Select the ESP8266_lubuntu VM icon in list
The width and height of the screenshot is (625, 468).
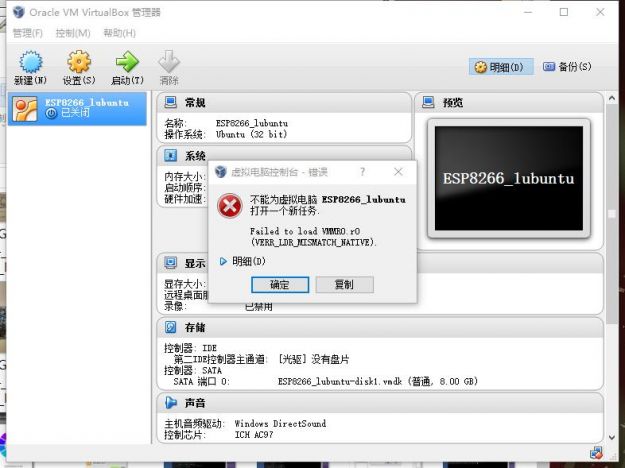(24, 109)
